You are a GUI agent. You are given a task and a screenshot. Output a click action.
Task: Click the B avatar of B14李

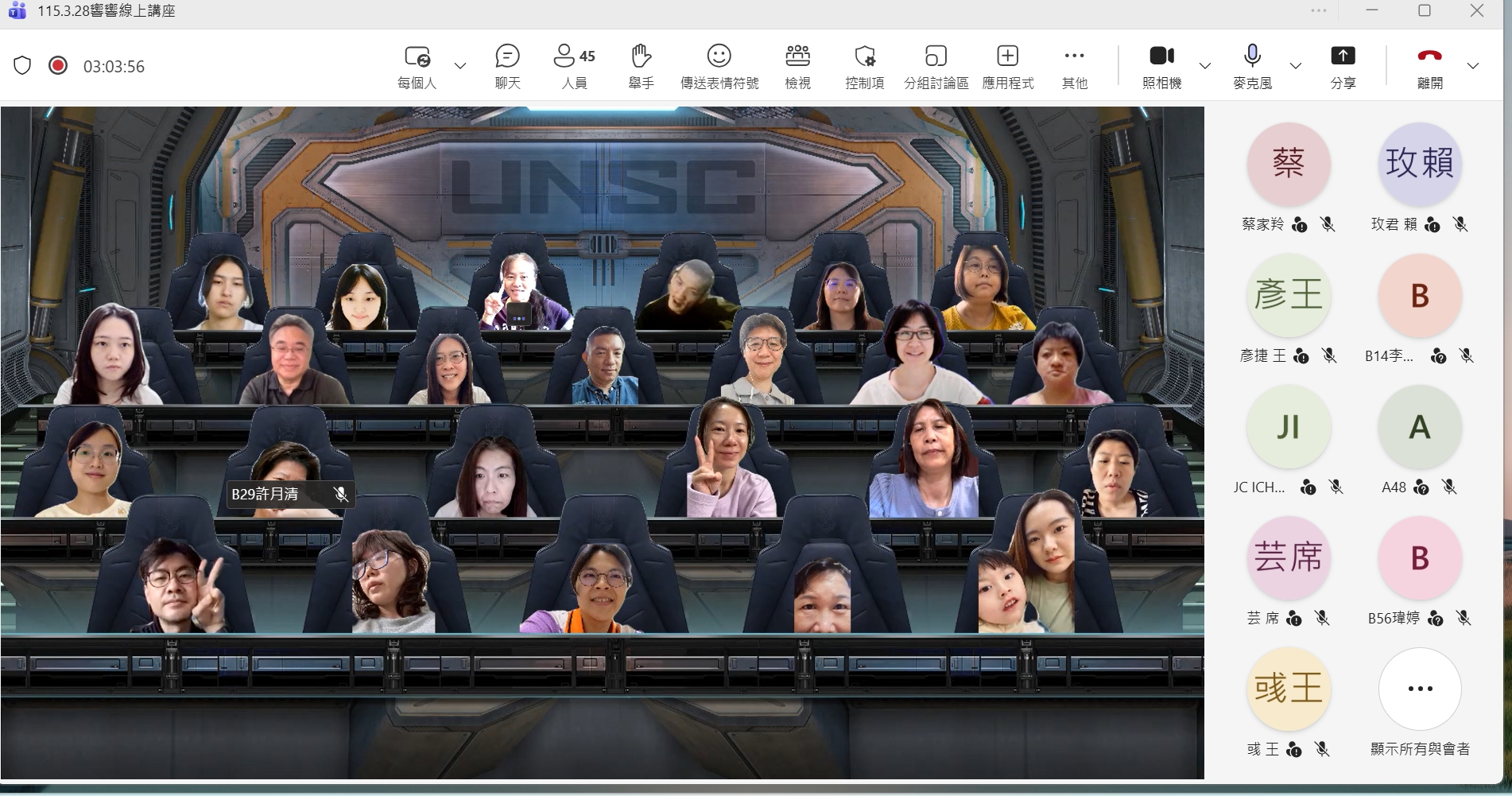click(1420, 295)
